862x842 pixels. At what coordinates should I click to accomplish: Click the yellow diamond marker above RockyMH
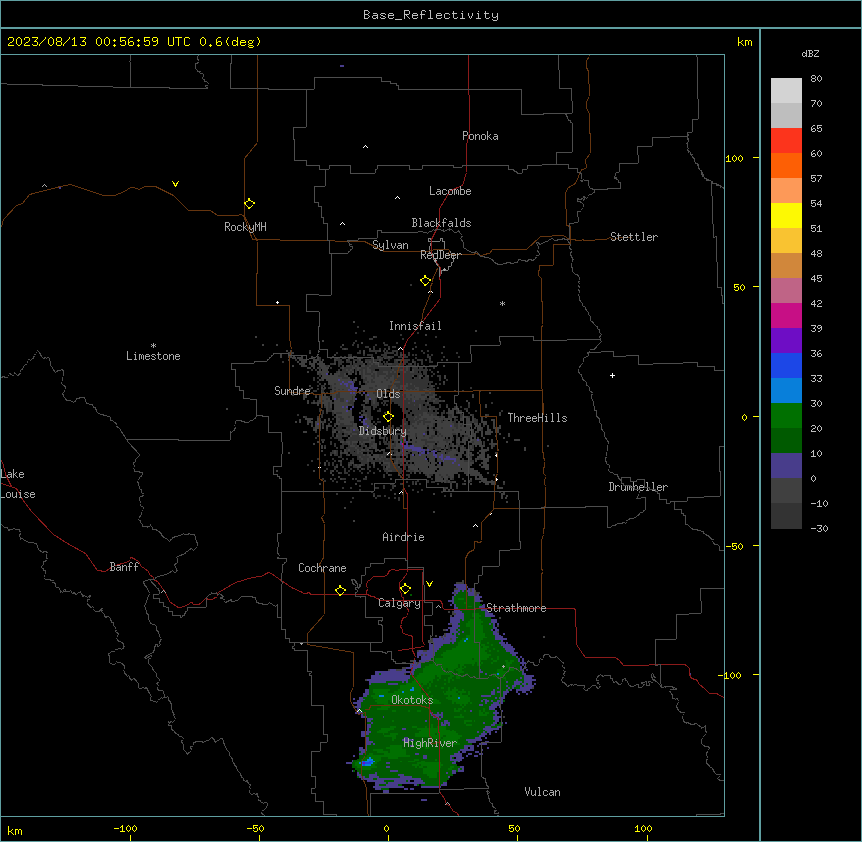tap(249, 203)
